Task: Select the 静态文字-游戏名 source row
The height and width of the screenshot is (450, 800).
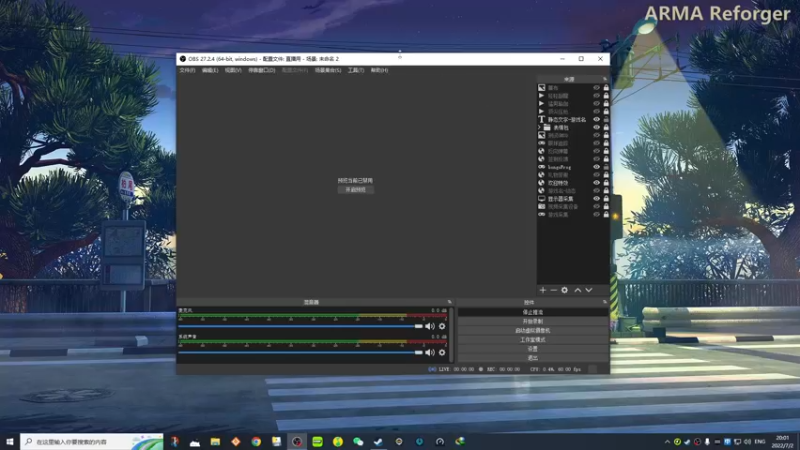Action: point(573,119)
